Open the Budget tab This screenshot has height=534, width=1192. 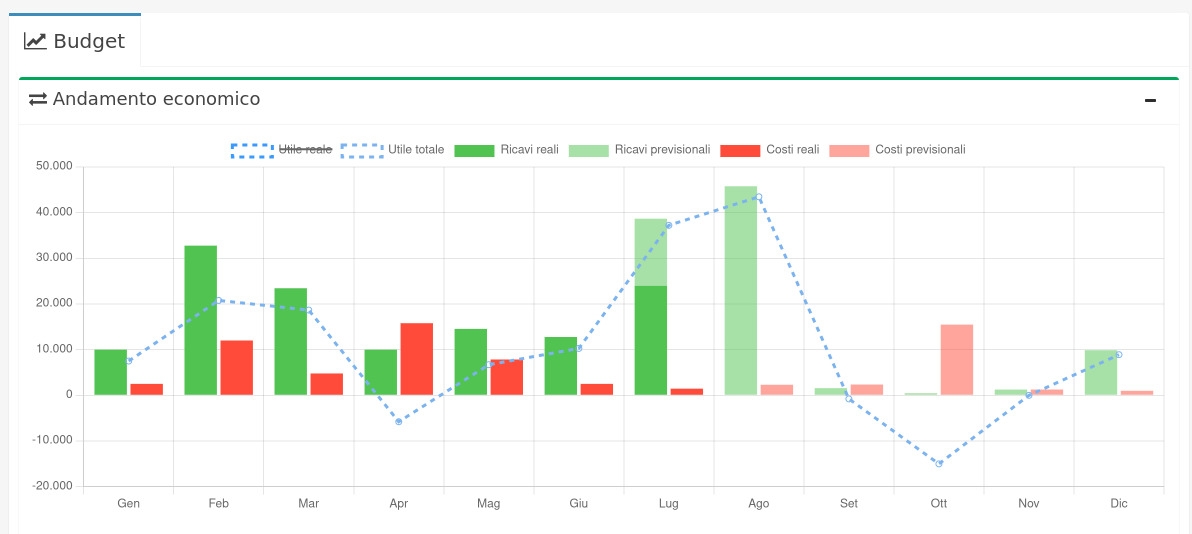[x=75, y=41]
